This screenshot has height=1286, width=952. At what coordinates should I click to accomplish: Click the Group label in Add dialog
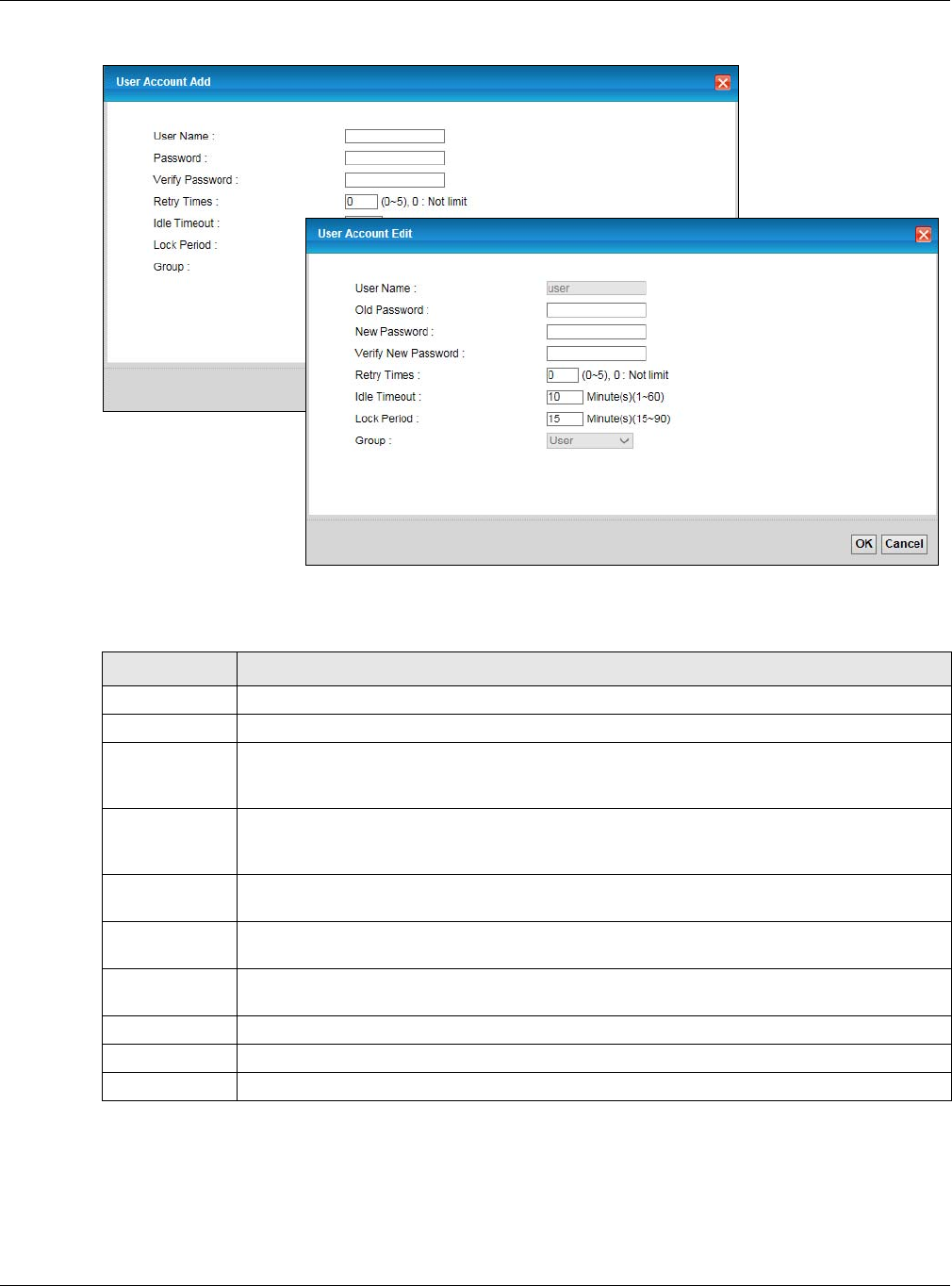pos(172,267)
